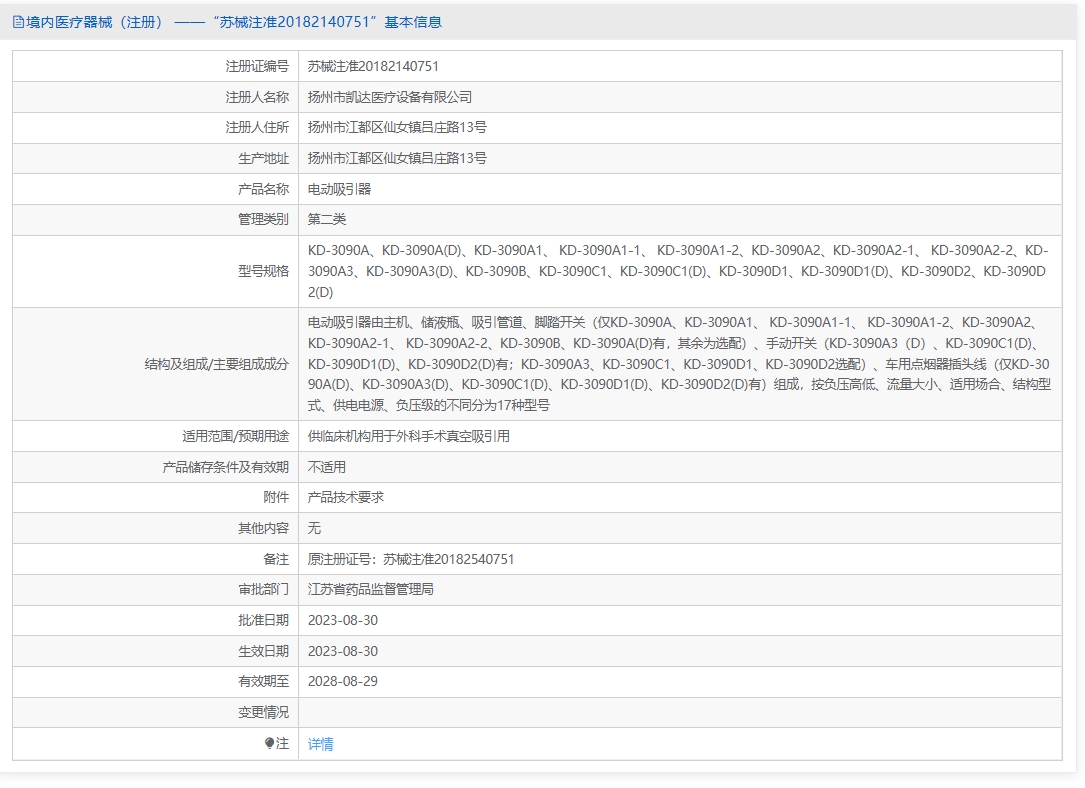Select expiry date 2028-08-29
Screen dimensions: 1085x788
tap(343, 681)
